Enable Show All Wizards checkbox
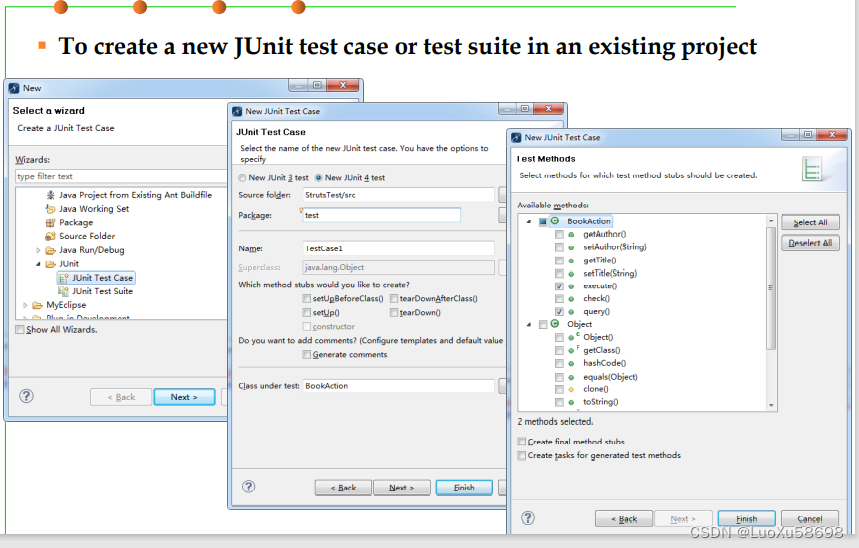The height and width of the screenshot is (548, 859). (20, 329)
